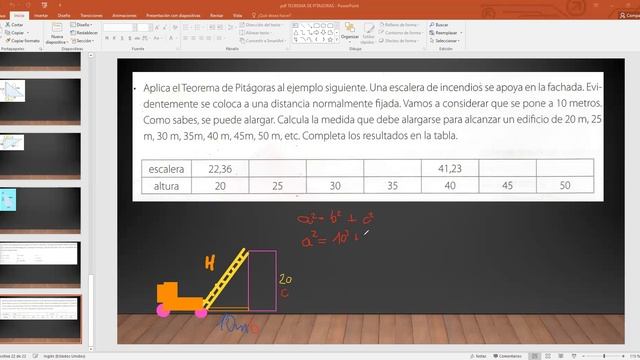
Task: Click the star shape in shapes gallery
Action: [330, 40]
